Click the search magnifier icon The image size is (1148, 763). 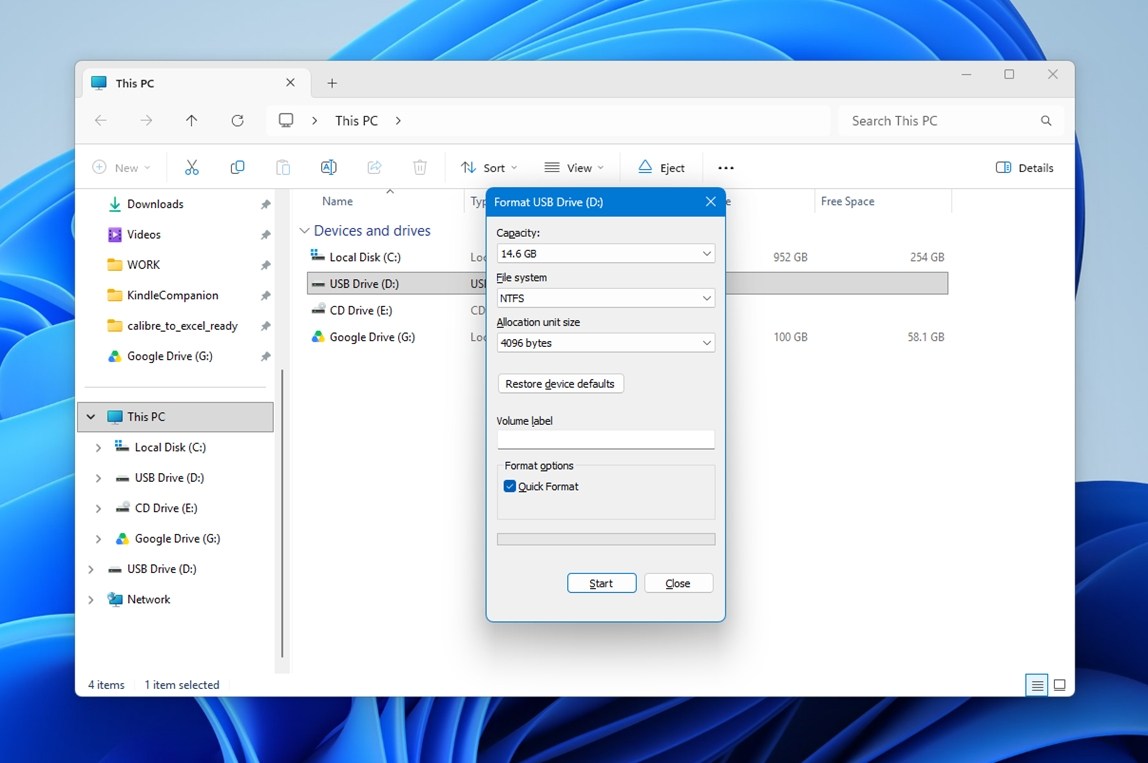1046,121
